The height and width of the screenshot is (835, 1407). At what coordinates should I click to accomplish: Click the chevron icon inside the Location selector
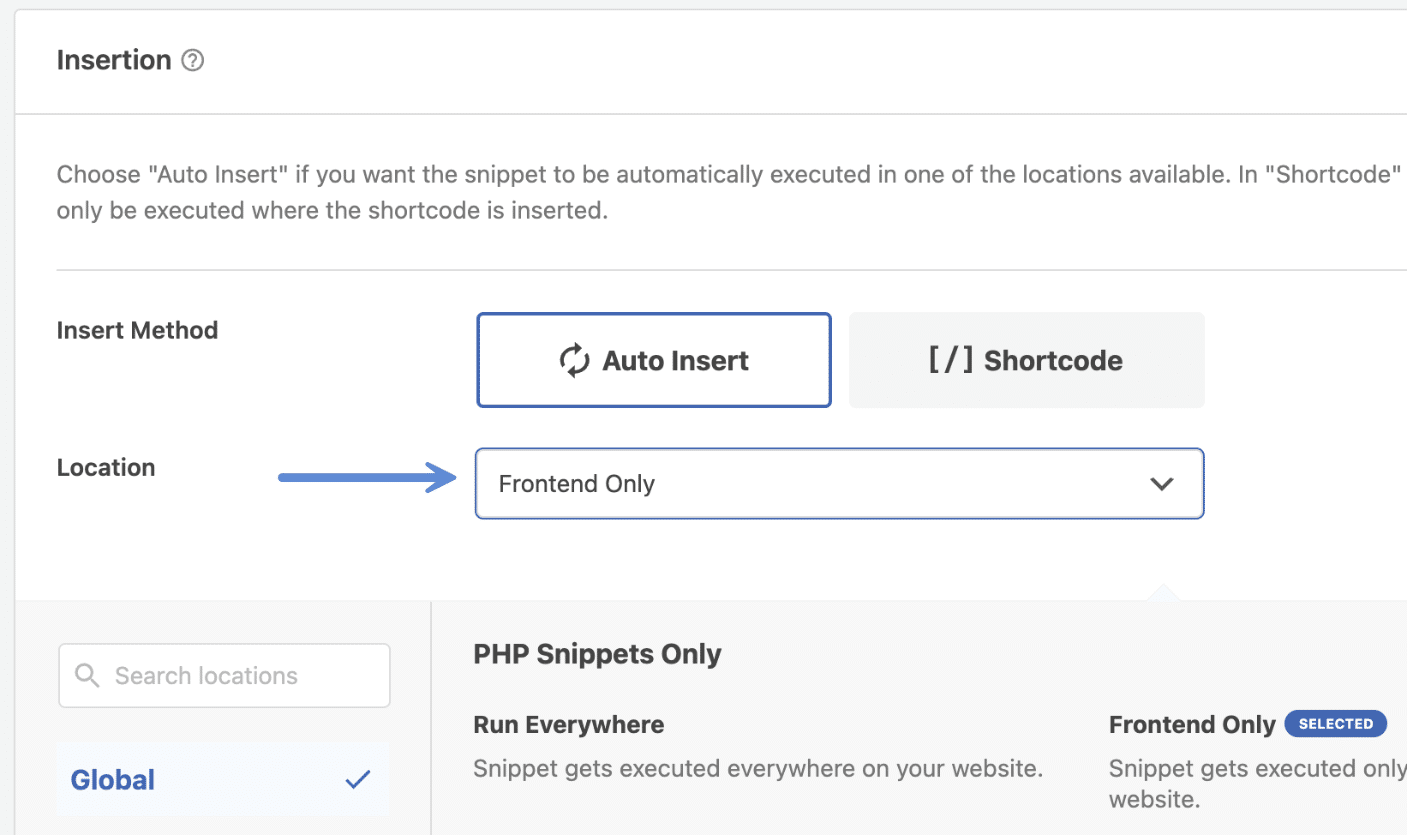1162,483
